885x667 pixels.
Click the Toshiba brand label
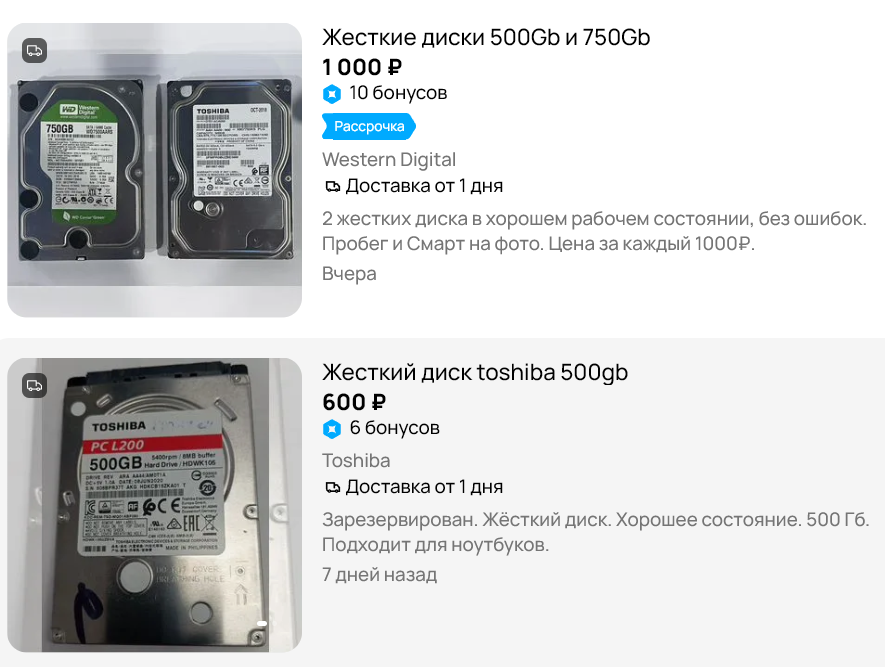[x=356, y=460]
